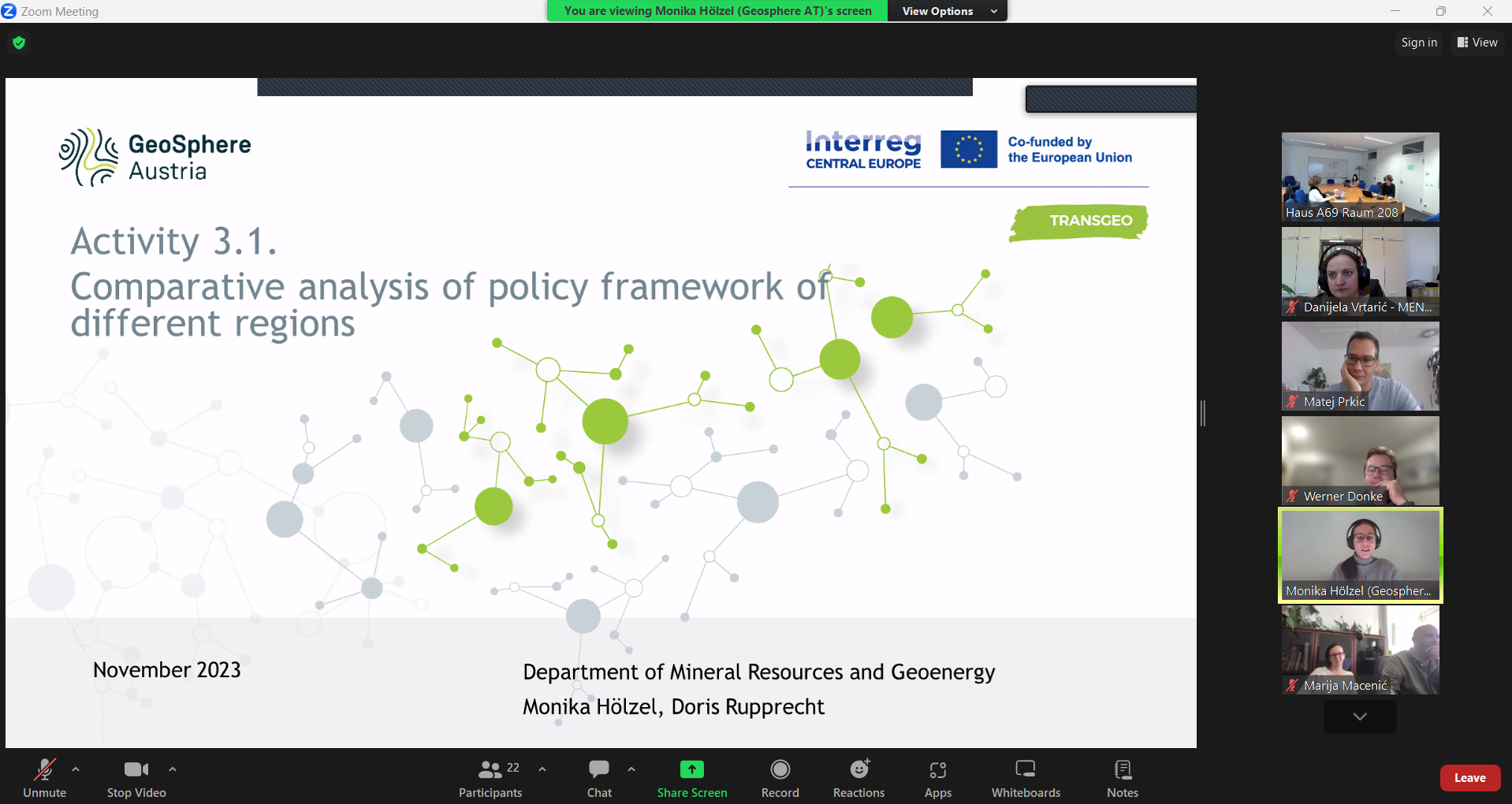This screenshot has width=1512, height=804.
Task: Stop Video camera button
Action: (x=136, y=778)
